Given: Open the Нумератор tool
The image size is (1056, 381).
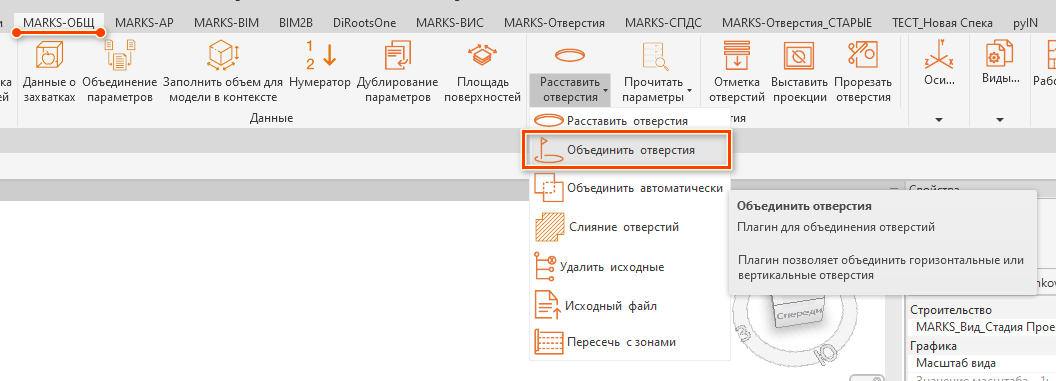Looking at the screenshot, I should [x=320, y=64].
